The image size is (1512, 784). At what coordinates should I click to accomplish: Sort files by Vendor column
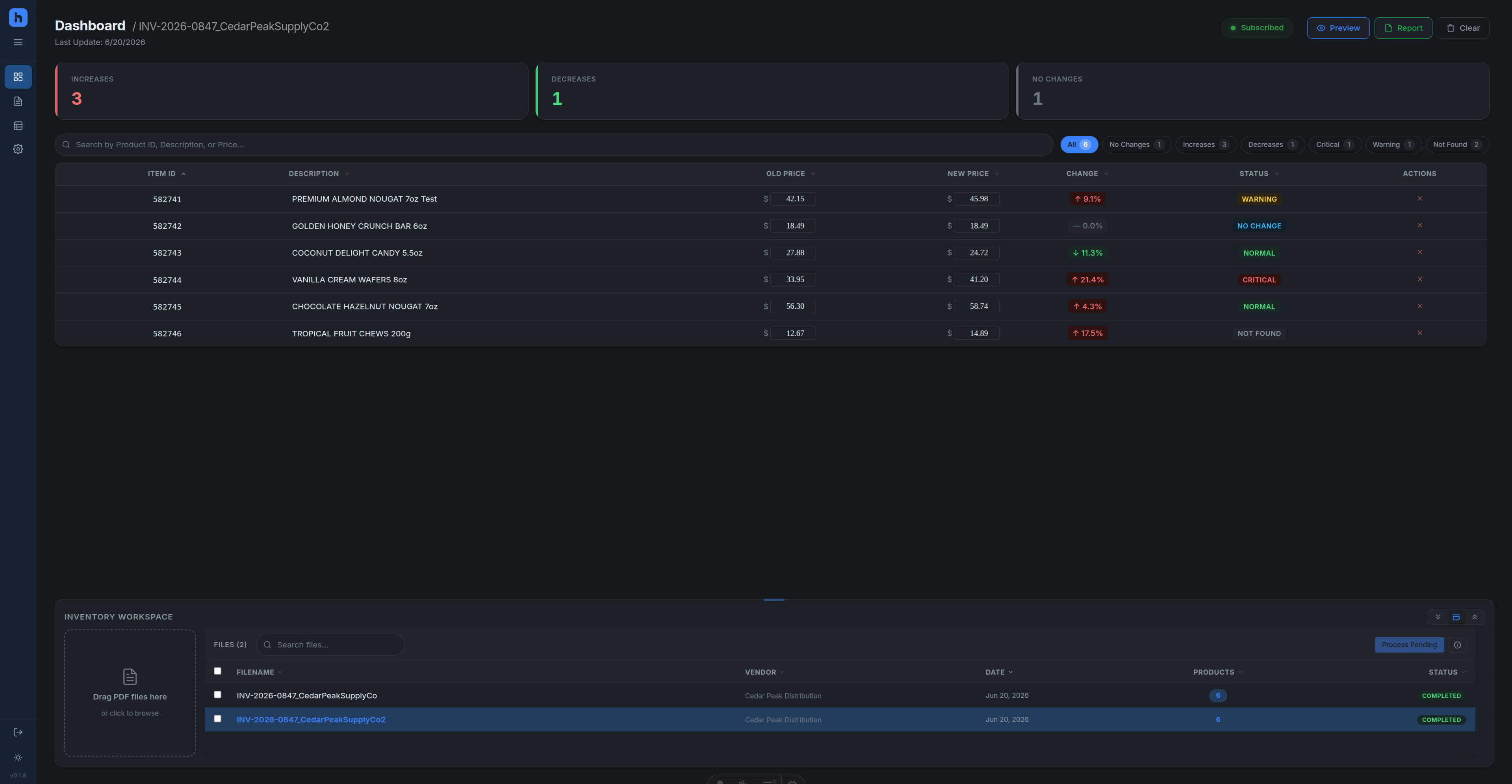[x=764, y=672]
